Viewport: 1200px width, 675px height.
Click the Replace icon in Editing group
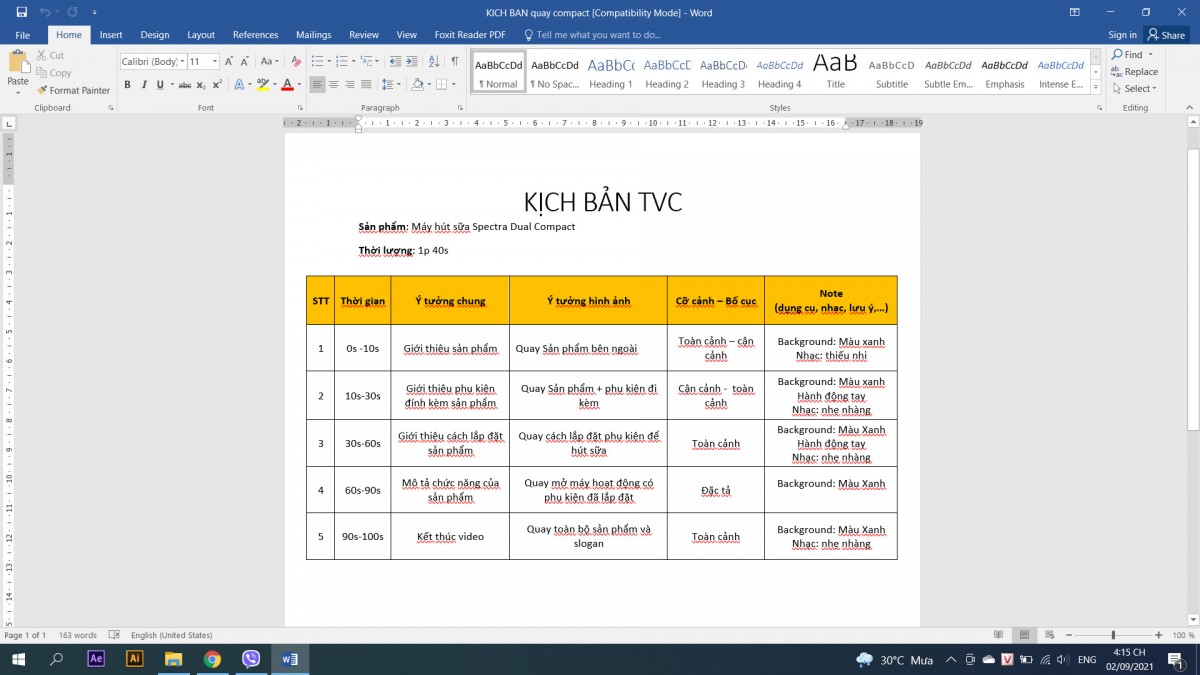pos(1134,71)
